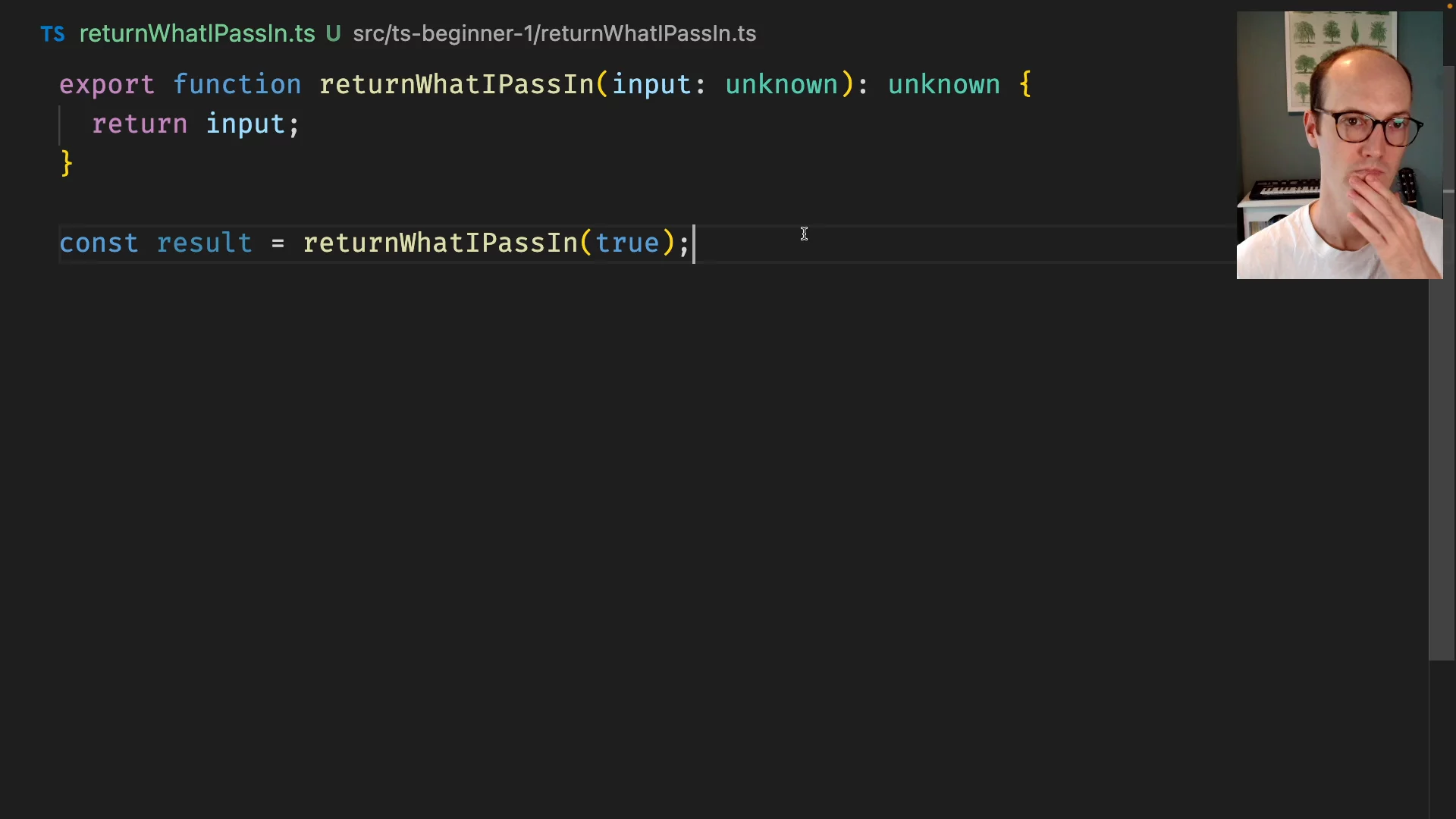Image resolution: width=1456 pixels, height=819 pixels.
Task: Click the 'return' keyword in function body
Action: pyautogui.click(x=140, y=124)
